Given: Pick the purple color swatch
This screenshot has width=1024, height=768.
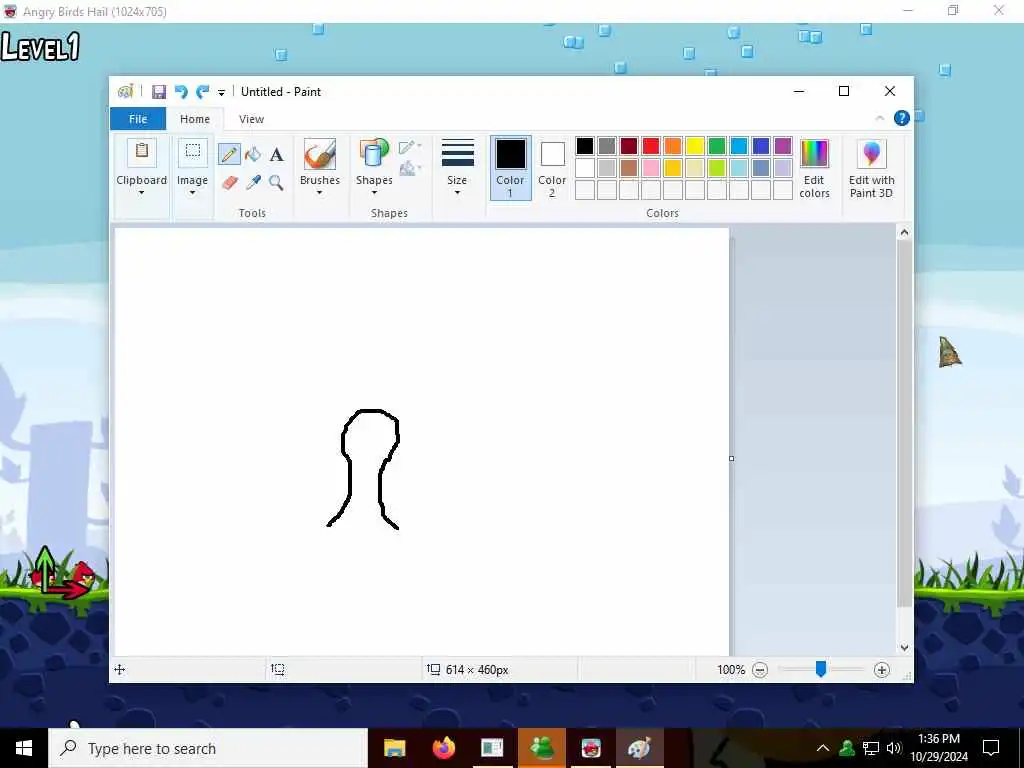Looking at the screenshot, I should tap(783, 146).
